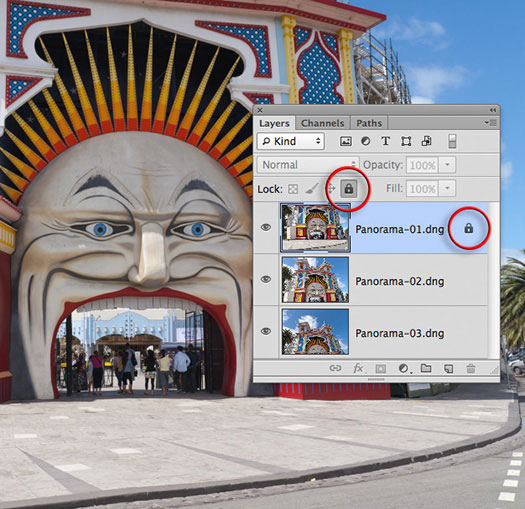Screen dimensions: 525x509
Task: Click lock badge on Panorama-01.dng layer
Action: [x=468, y=228]
